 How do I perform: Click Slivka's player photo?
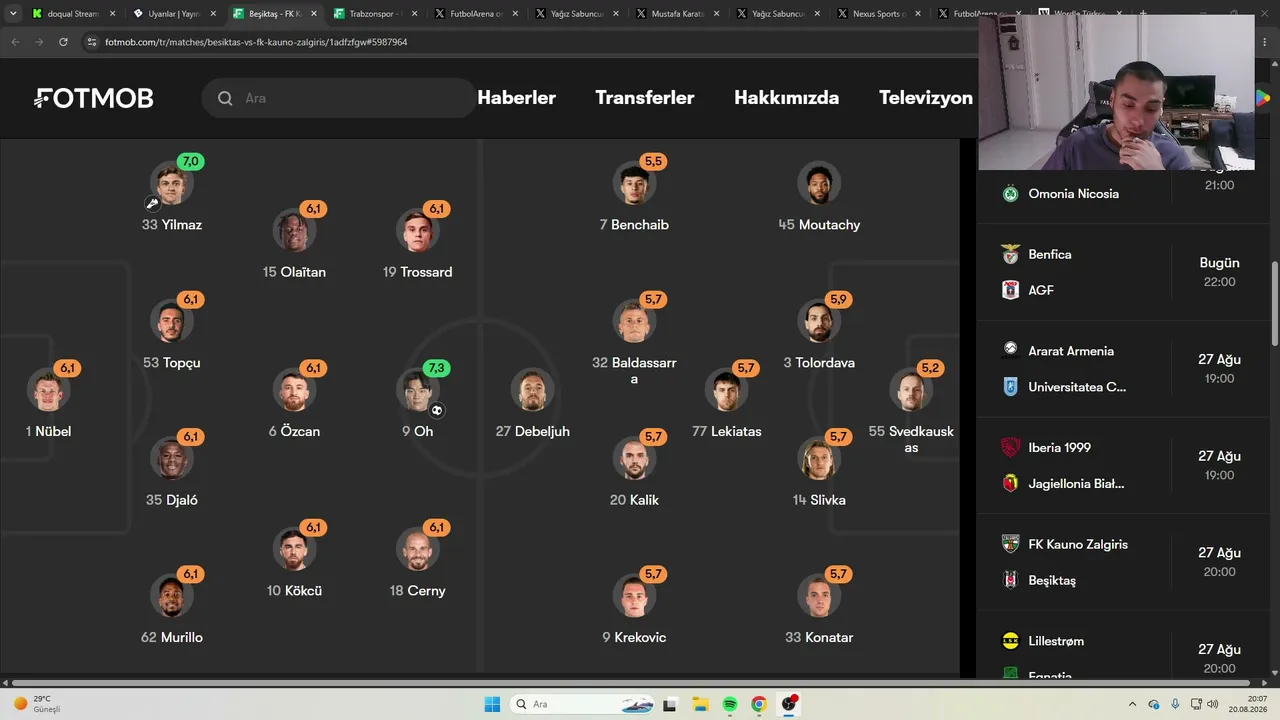tap(819, 459)
